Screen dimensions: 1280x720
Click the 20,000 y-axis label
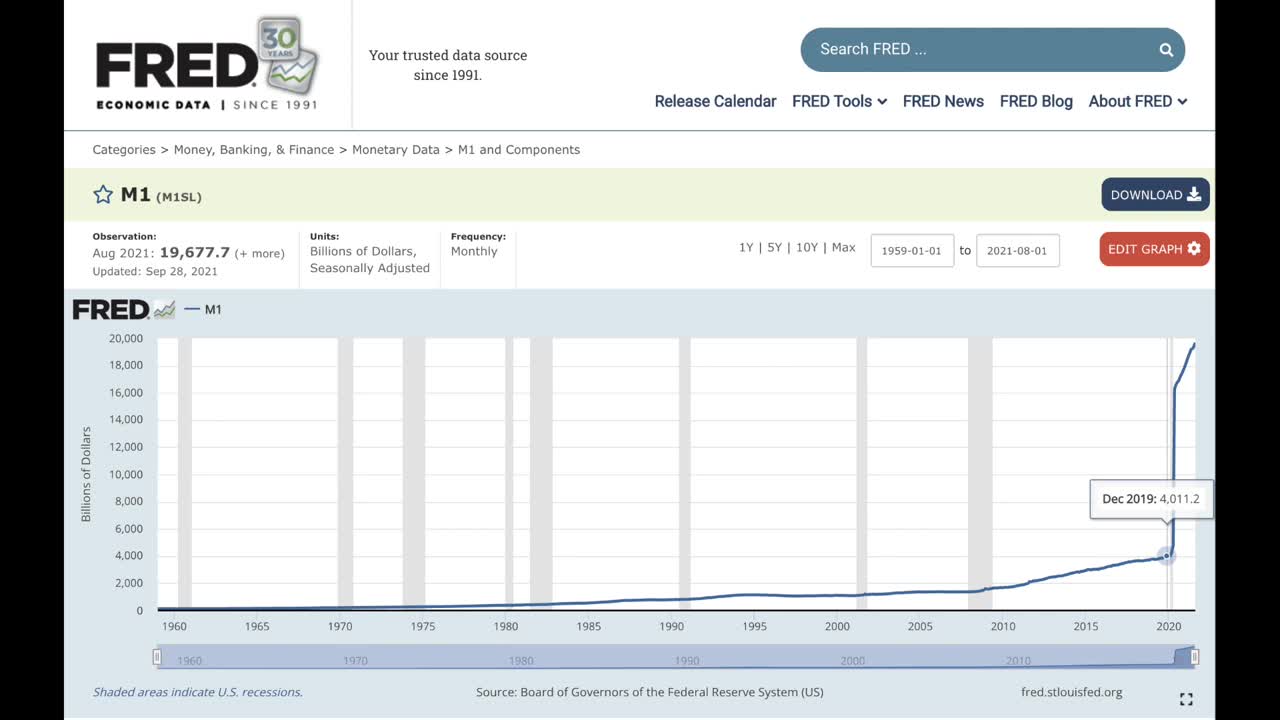point(125,338)
